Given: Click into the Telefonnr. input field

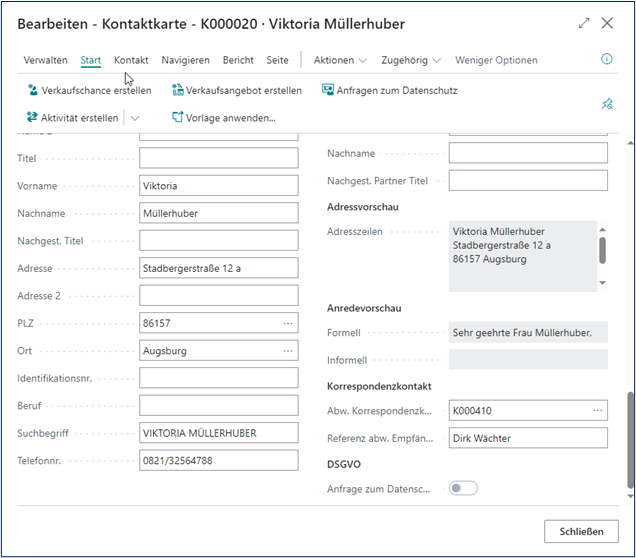Looking at the screenshot, I should [218, 460].
